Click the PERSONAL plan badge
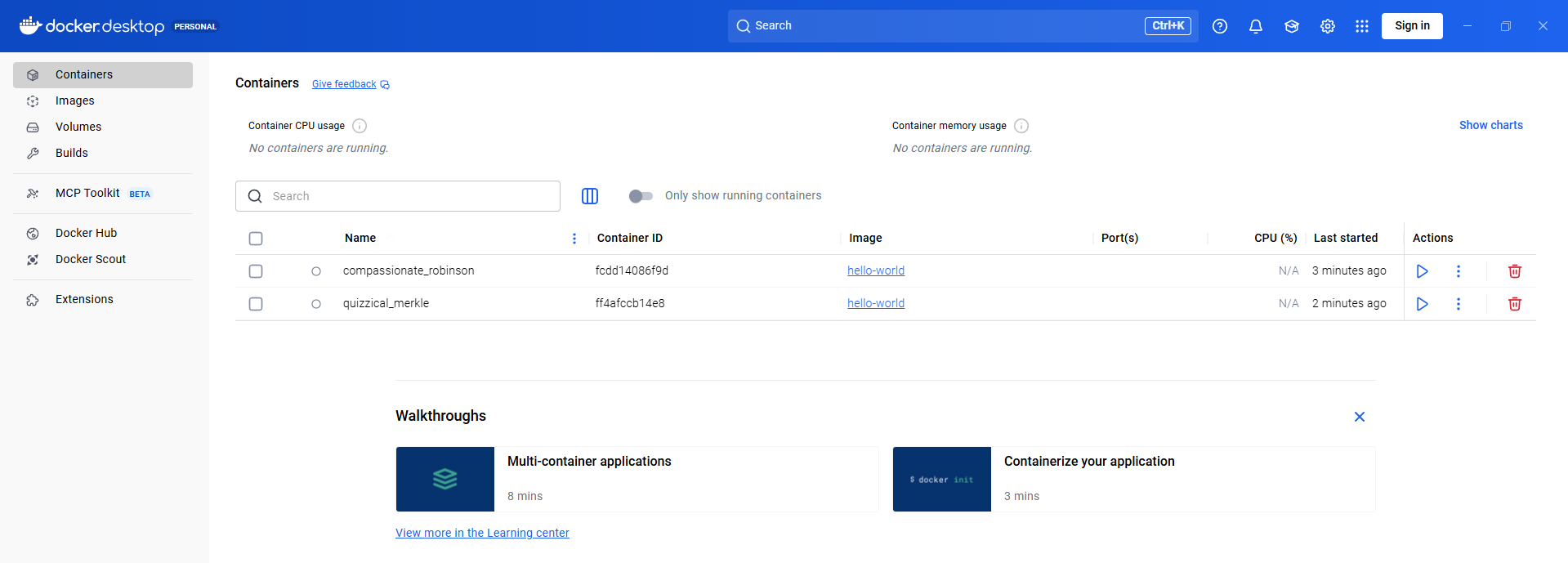Image resolution: width=1568 pixels, height=563 pixels. point(195,27)
